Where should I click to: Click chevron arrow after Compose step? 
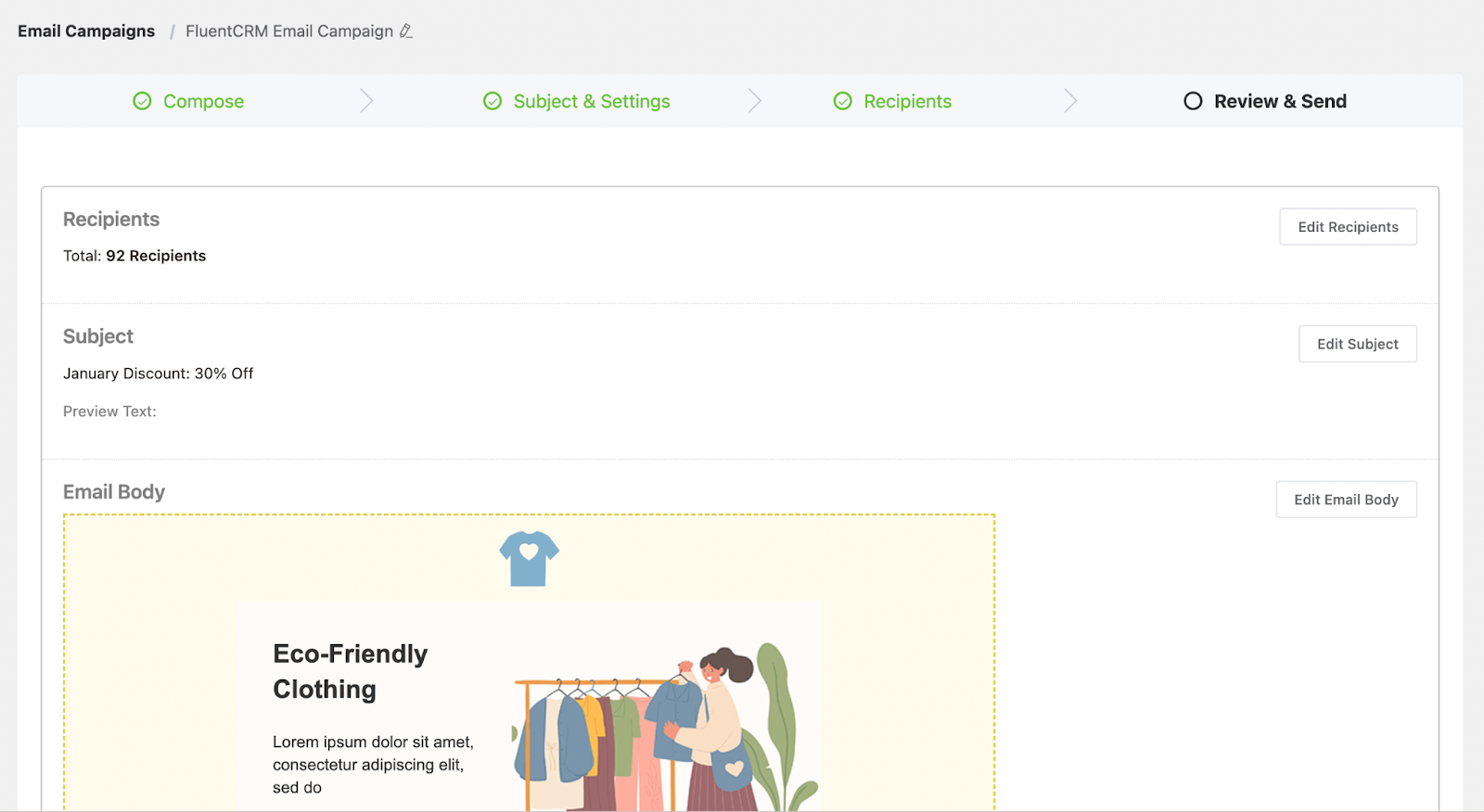click(366, 101)
